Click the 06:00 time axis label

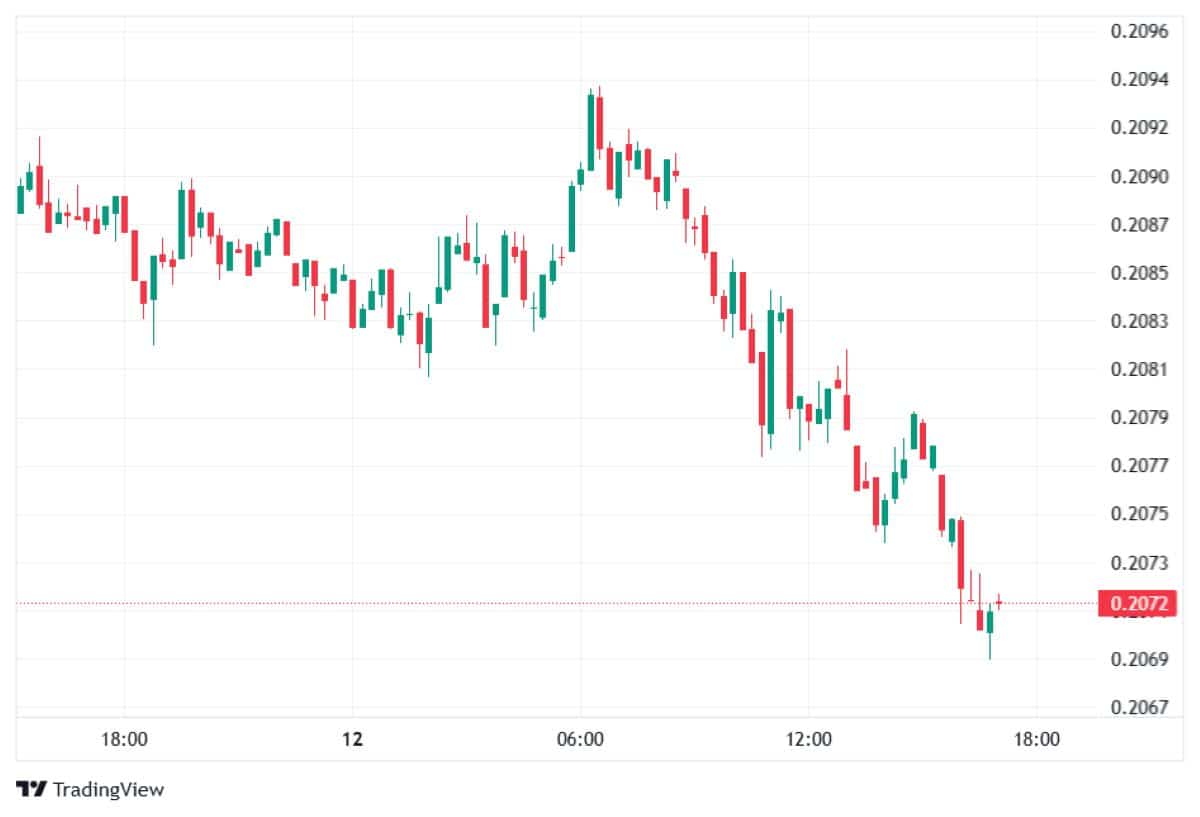[580, 740]
